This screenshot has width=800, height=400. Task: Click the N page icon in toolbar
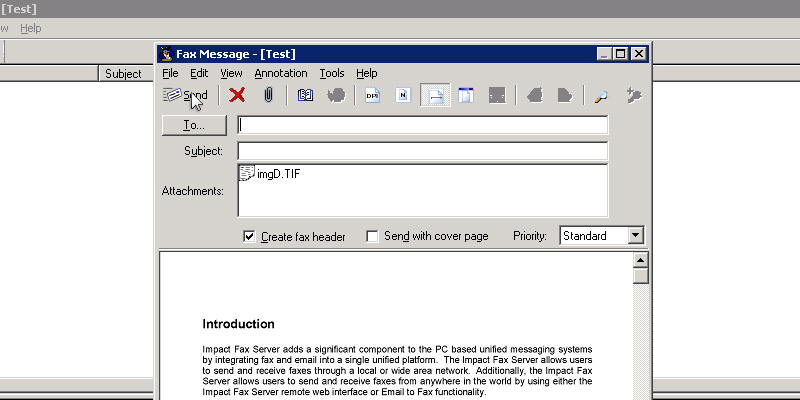(x=403, y=95)
